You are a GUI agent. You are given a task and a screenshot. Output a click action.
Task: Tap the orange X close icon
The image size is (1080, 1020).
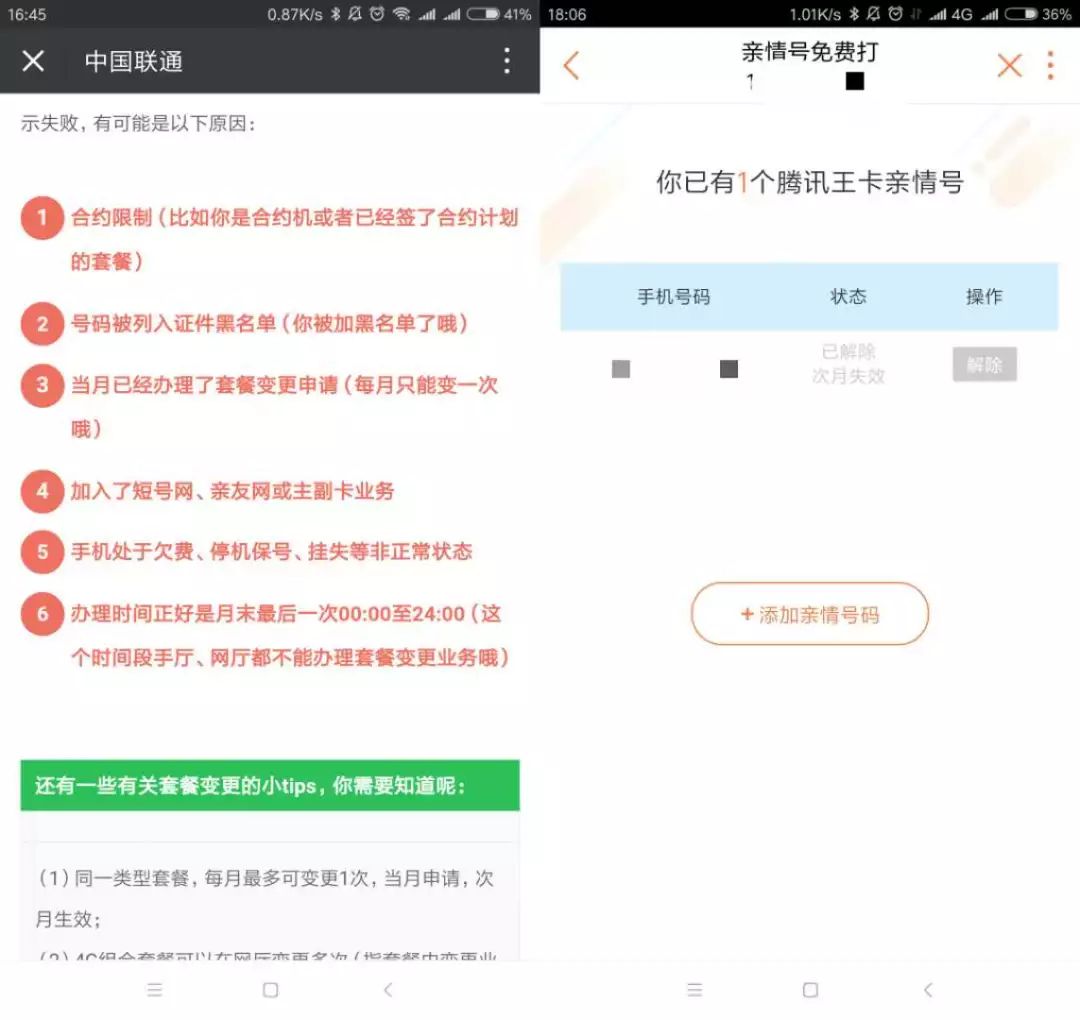point(1009,66)
